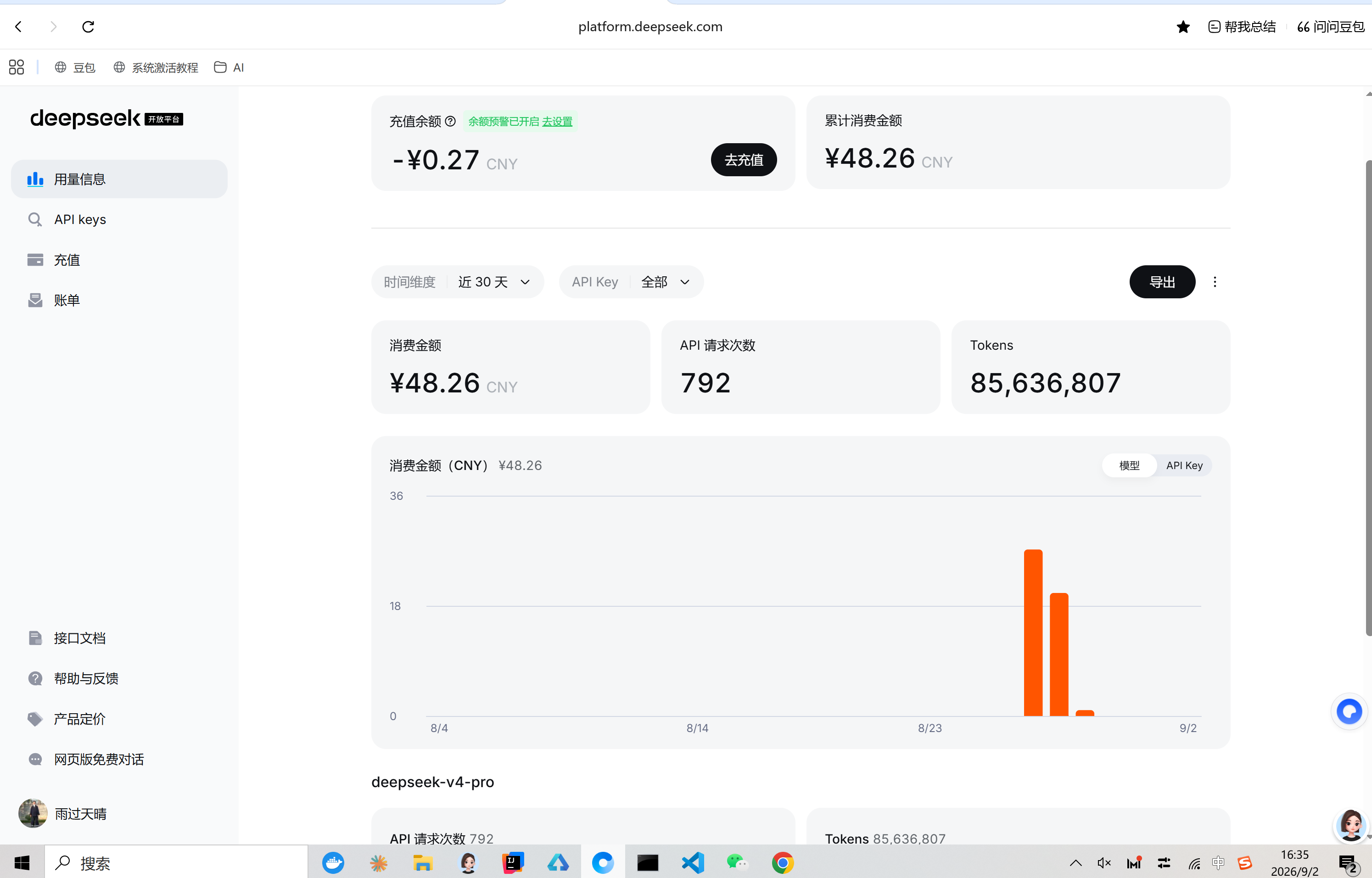1372x878 pixels.
Task: Go back with the browser back arrow
Action: click(19, 27)
